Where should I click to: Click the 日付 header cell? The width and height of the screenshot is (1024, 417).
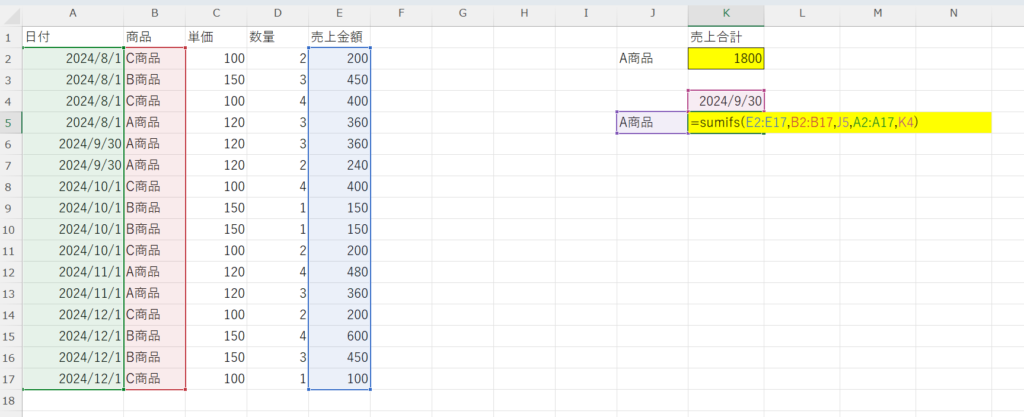[x=72, y=37]
